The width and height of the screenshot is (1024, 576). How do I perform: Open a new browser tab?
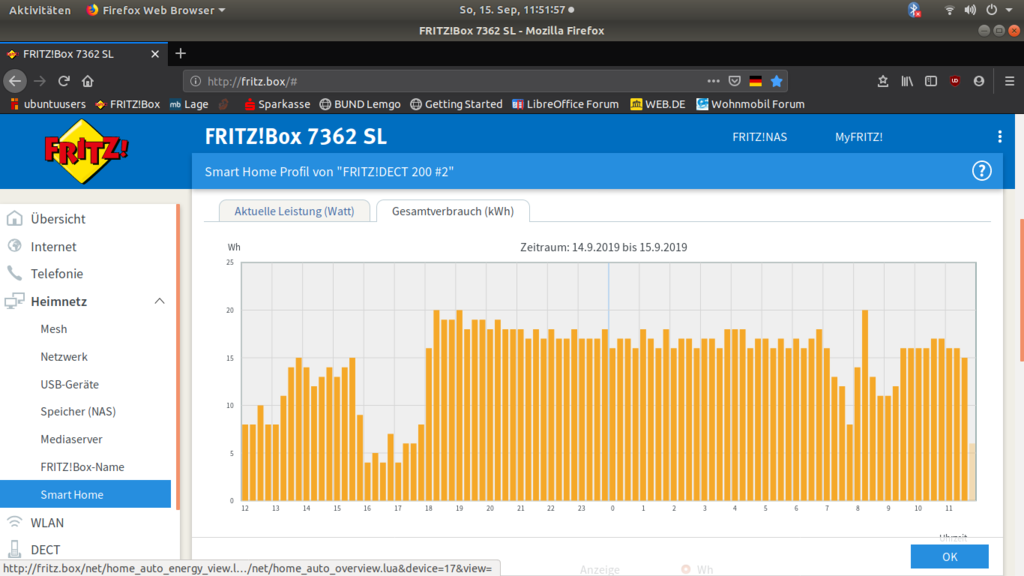(x=181, y=54)
